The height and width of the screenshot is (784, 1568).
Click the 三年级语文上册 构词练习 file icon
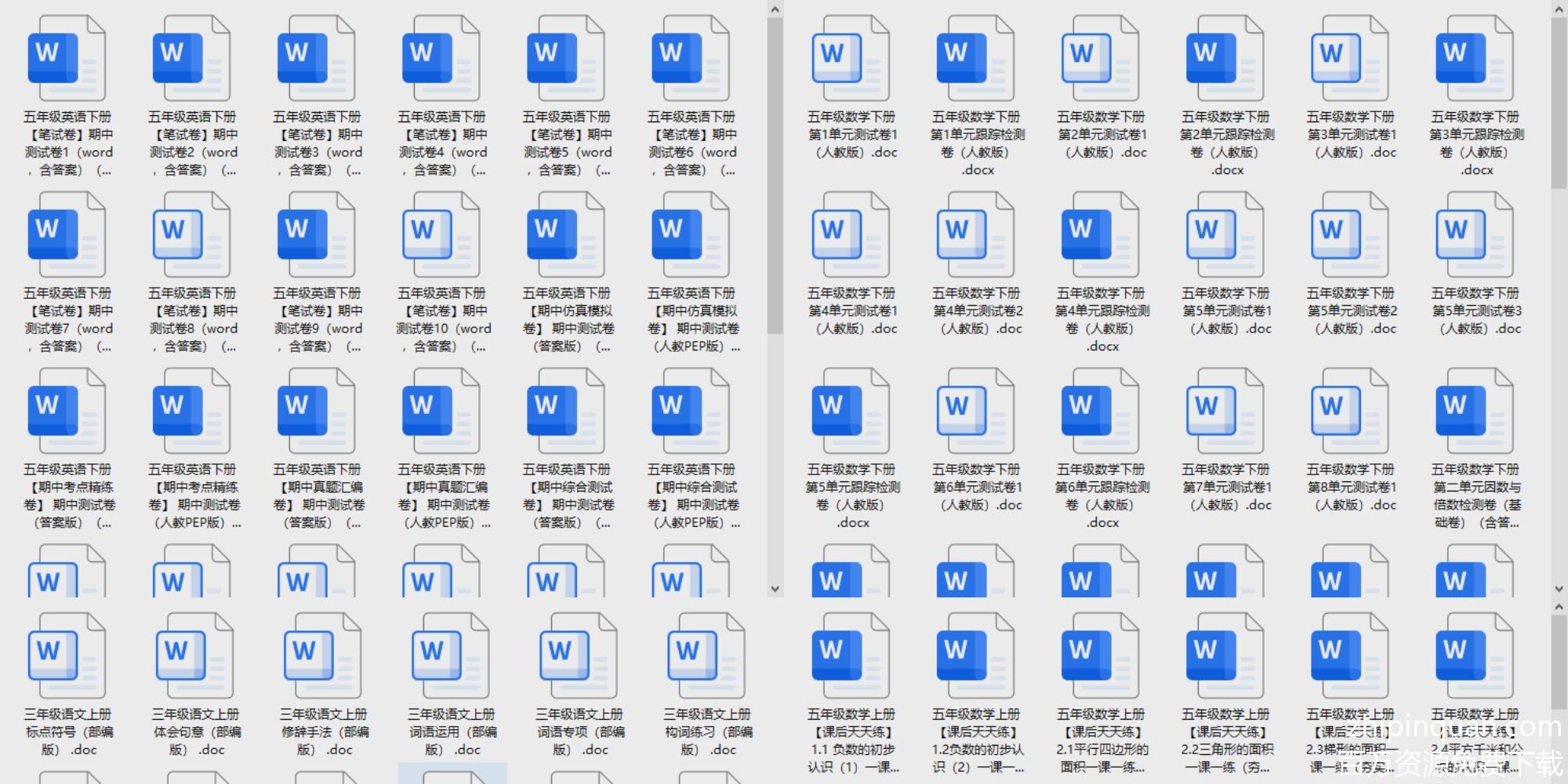[706, 655]
